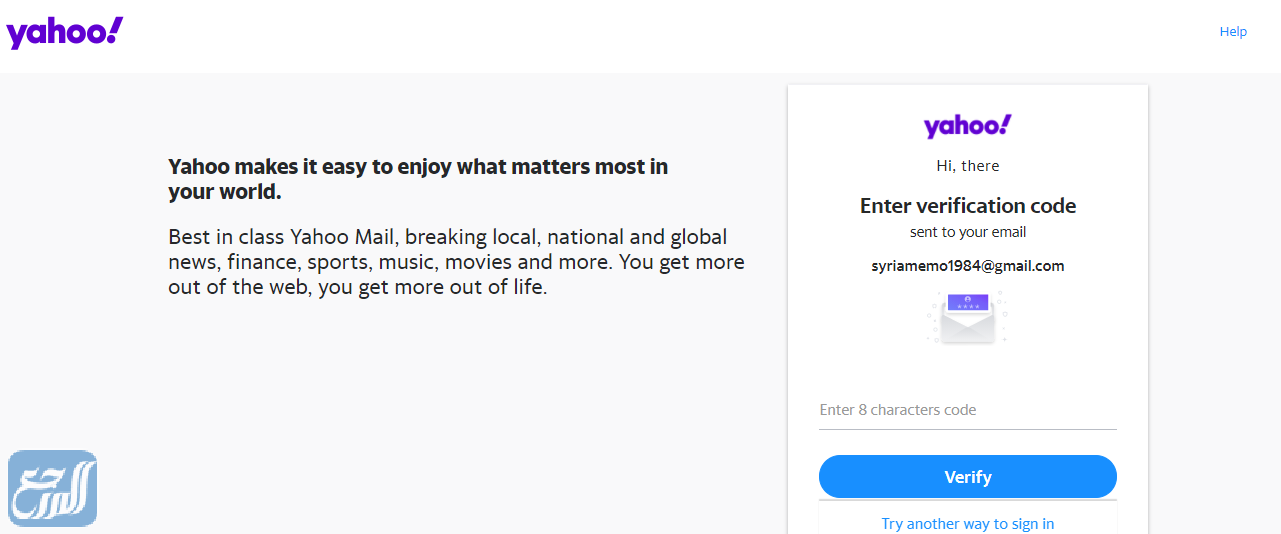Click the blue Arabic watermark logo

click(x=53, y=488)
